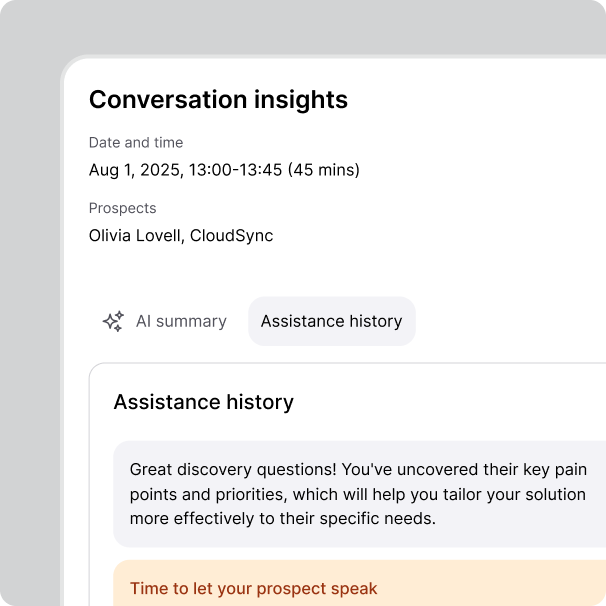Click the Date and time label
This screenshot has width=606, height=606.
136,143
